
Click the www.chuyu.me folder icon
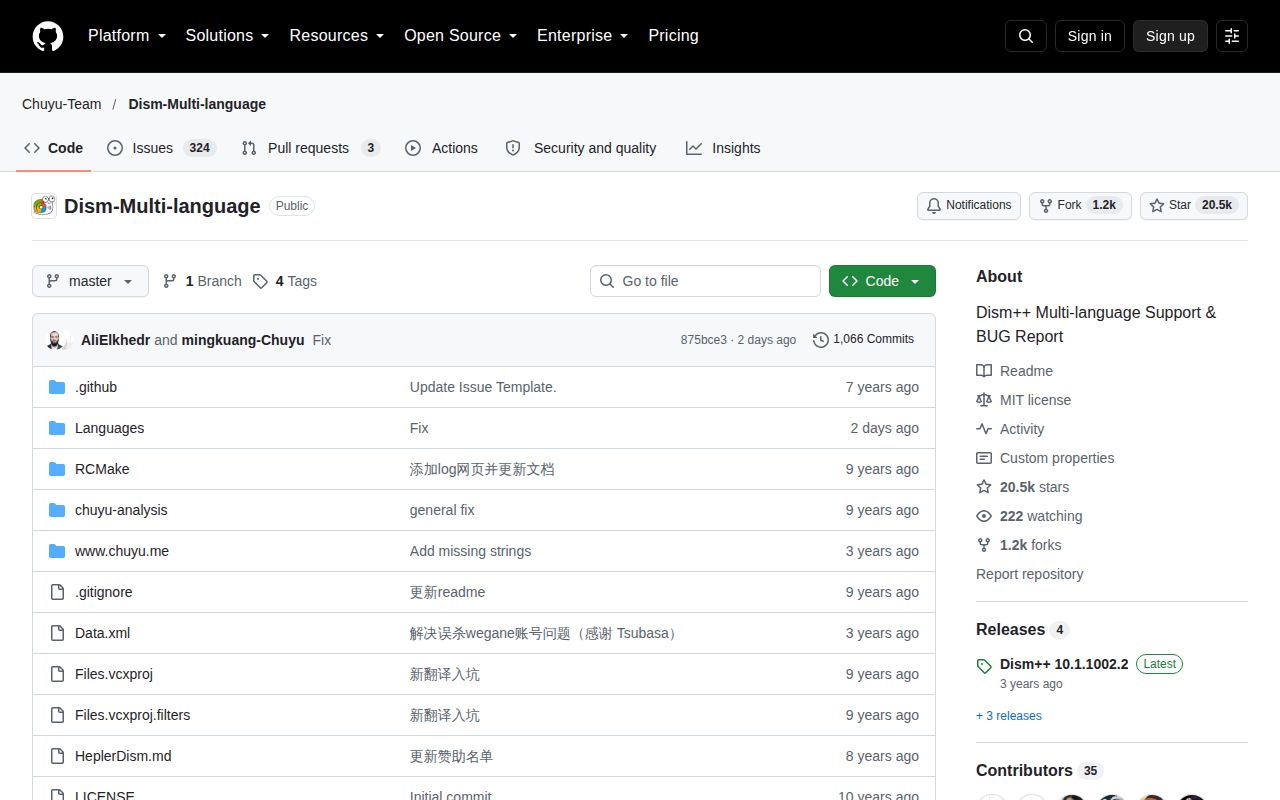click(57, 551)
